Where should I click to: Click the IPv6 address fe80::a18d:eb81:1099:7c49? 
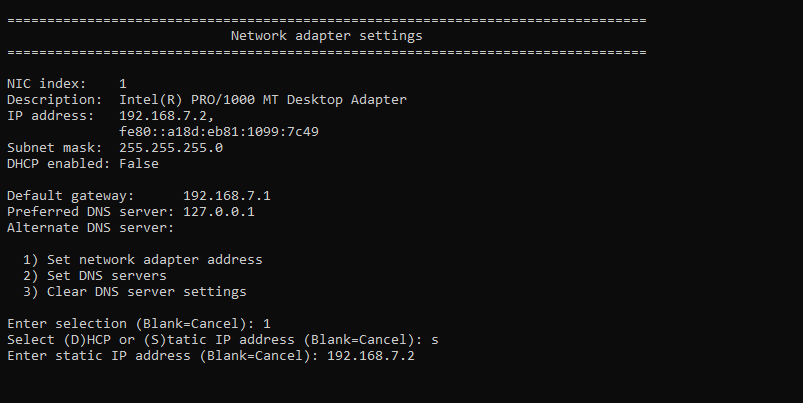pyautogui.click(x=219, y=132)
